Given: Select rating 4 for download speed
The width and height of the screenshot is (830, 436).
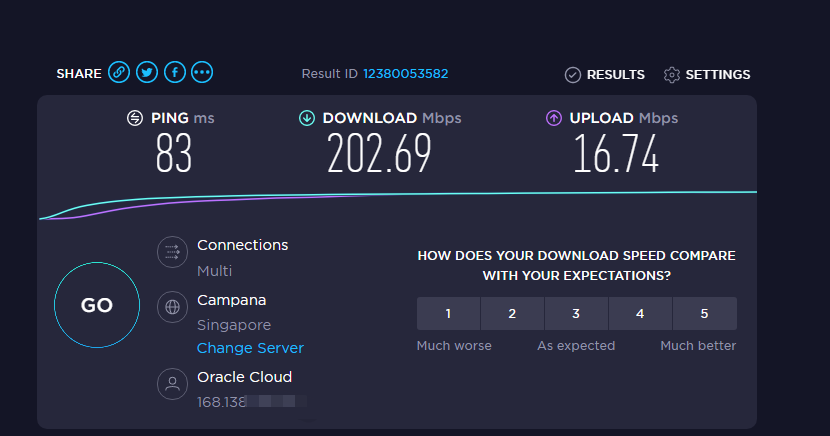Looking at the screenshot, I should (x=640, y=314).
